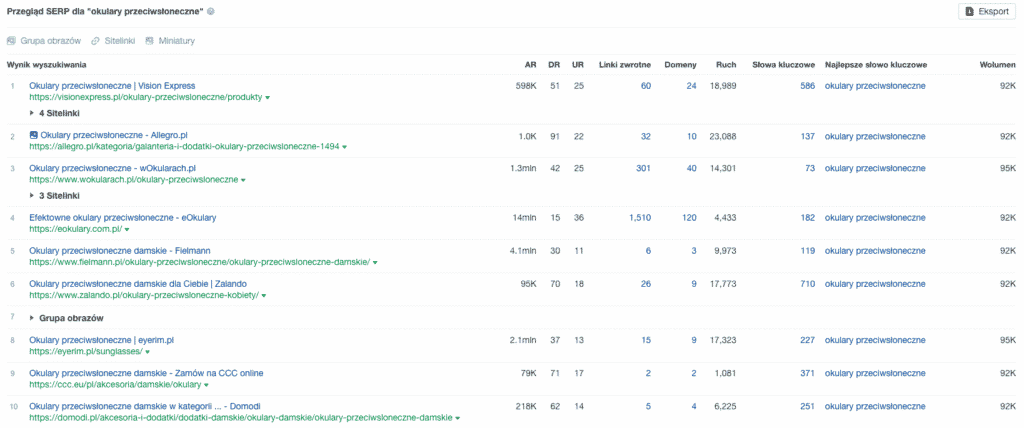Click top keyword link in Allegro.pl row
1024x428 pixels.
point(875,135)
